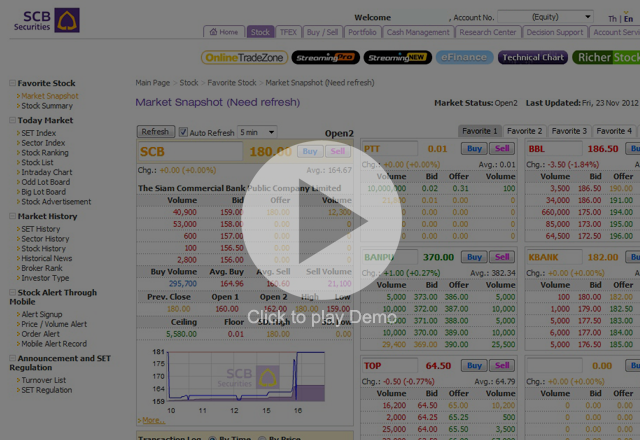Open the Stock Ranking link

tap(45, 153)
